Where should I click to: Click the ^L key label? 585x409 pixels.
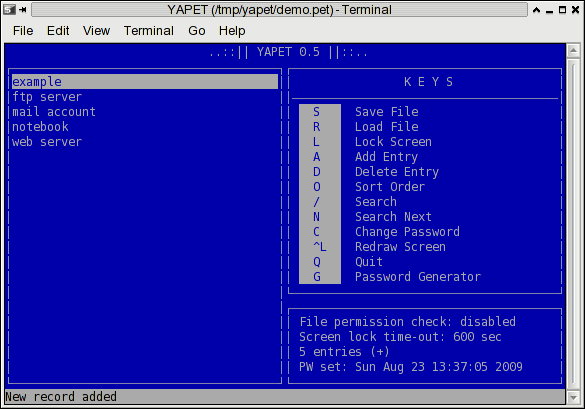[320, 247]
